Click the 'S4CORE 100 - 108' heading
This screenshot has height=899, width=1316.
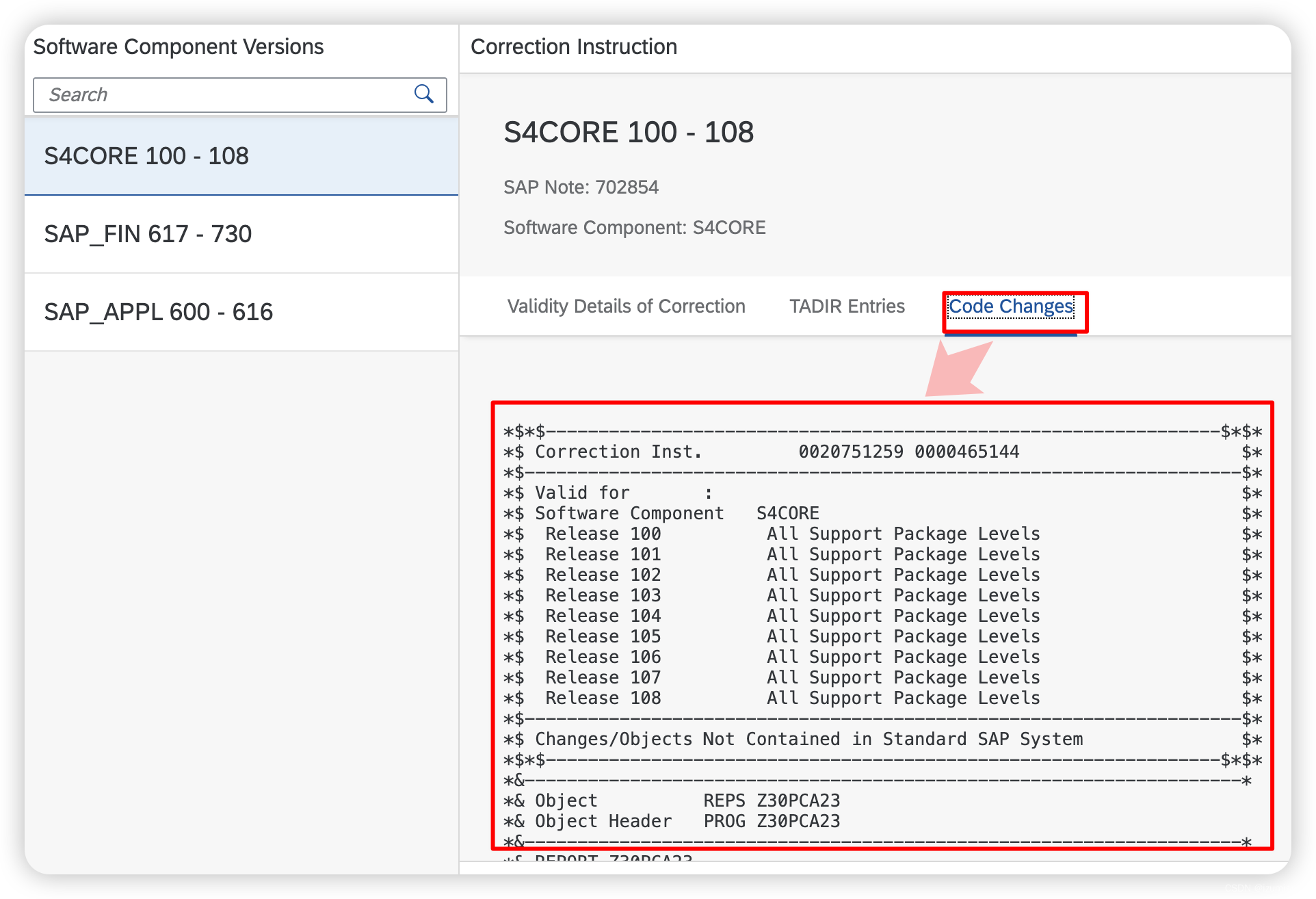tap(629, 131)
